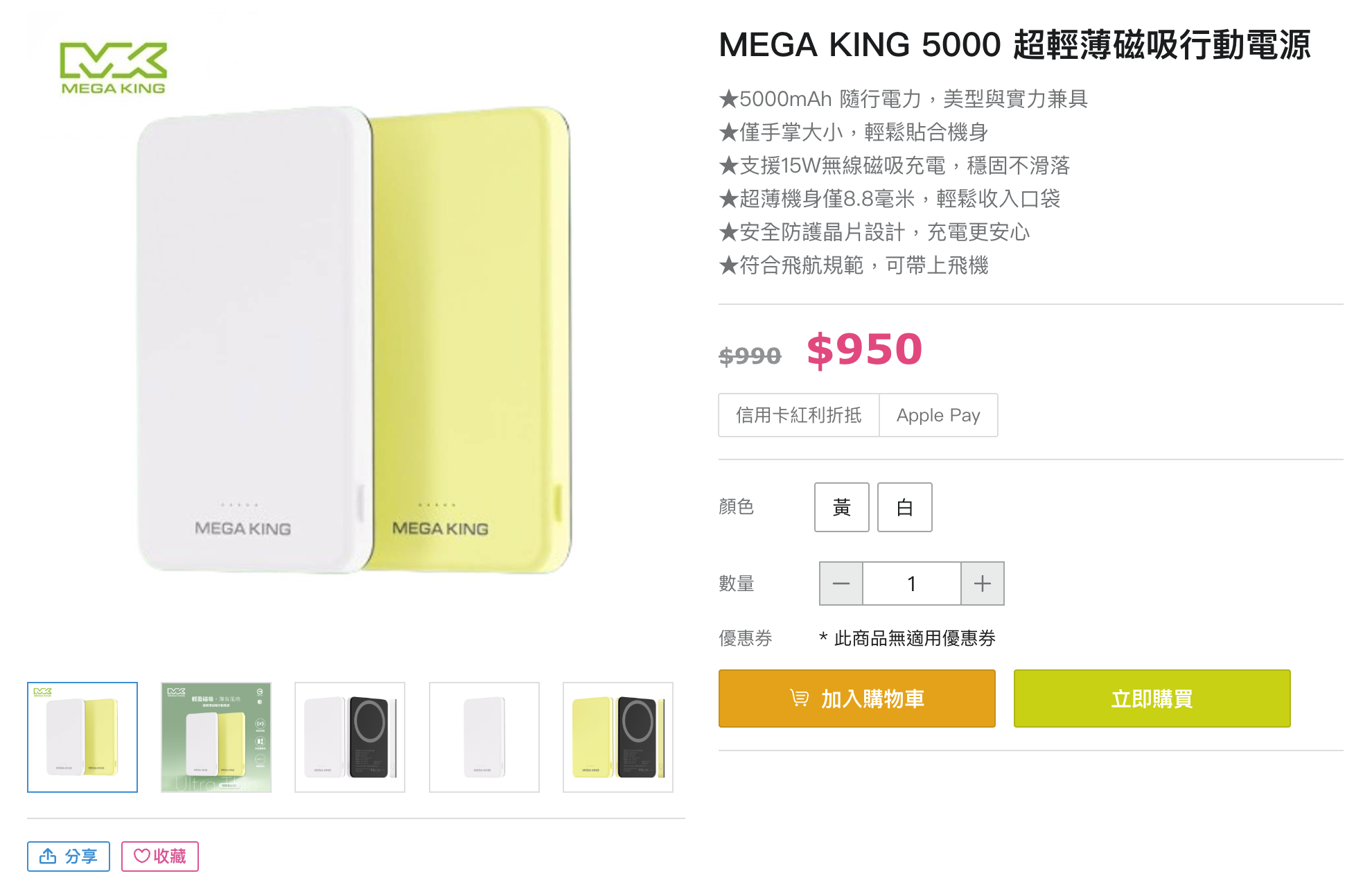
Task: Click the shopping cart icon
Action: coord(799,699)
